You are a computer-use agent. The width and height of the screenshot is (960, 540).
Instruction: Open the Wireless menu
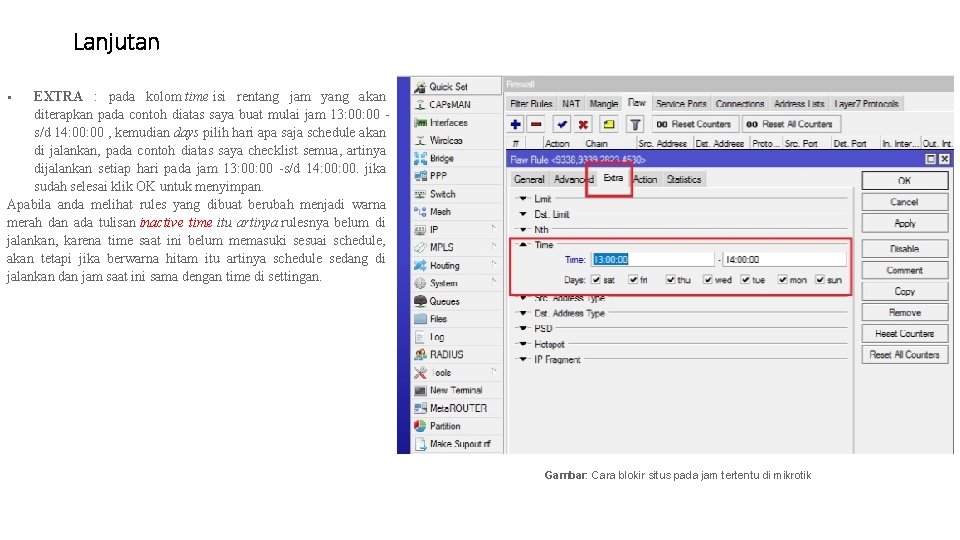point(456,140)
